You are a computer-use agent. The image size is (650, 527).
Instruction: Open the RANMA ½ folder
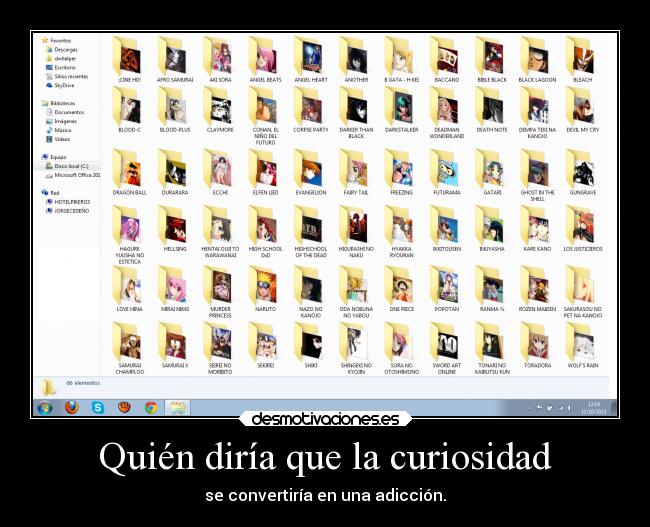click(x=492, y=289)
